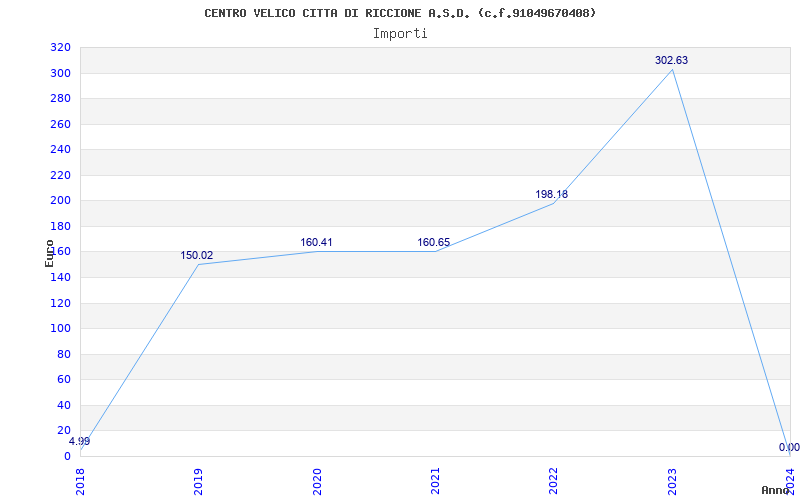Click x-axis year label 2024

(x=790, y=481)
